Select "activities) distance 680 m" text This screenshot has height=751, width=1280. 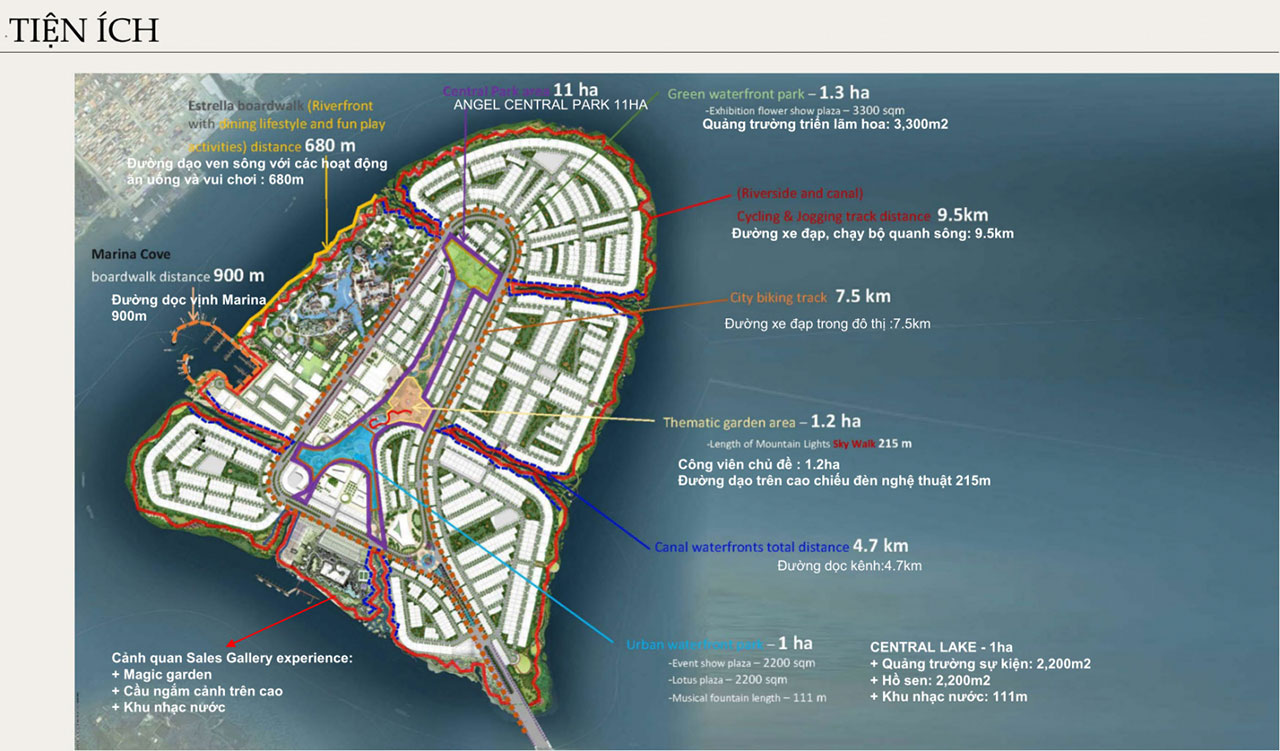pyautogui.click(x=271, y=146)
